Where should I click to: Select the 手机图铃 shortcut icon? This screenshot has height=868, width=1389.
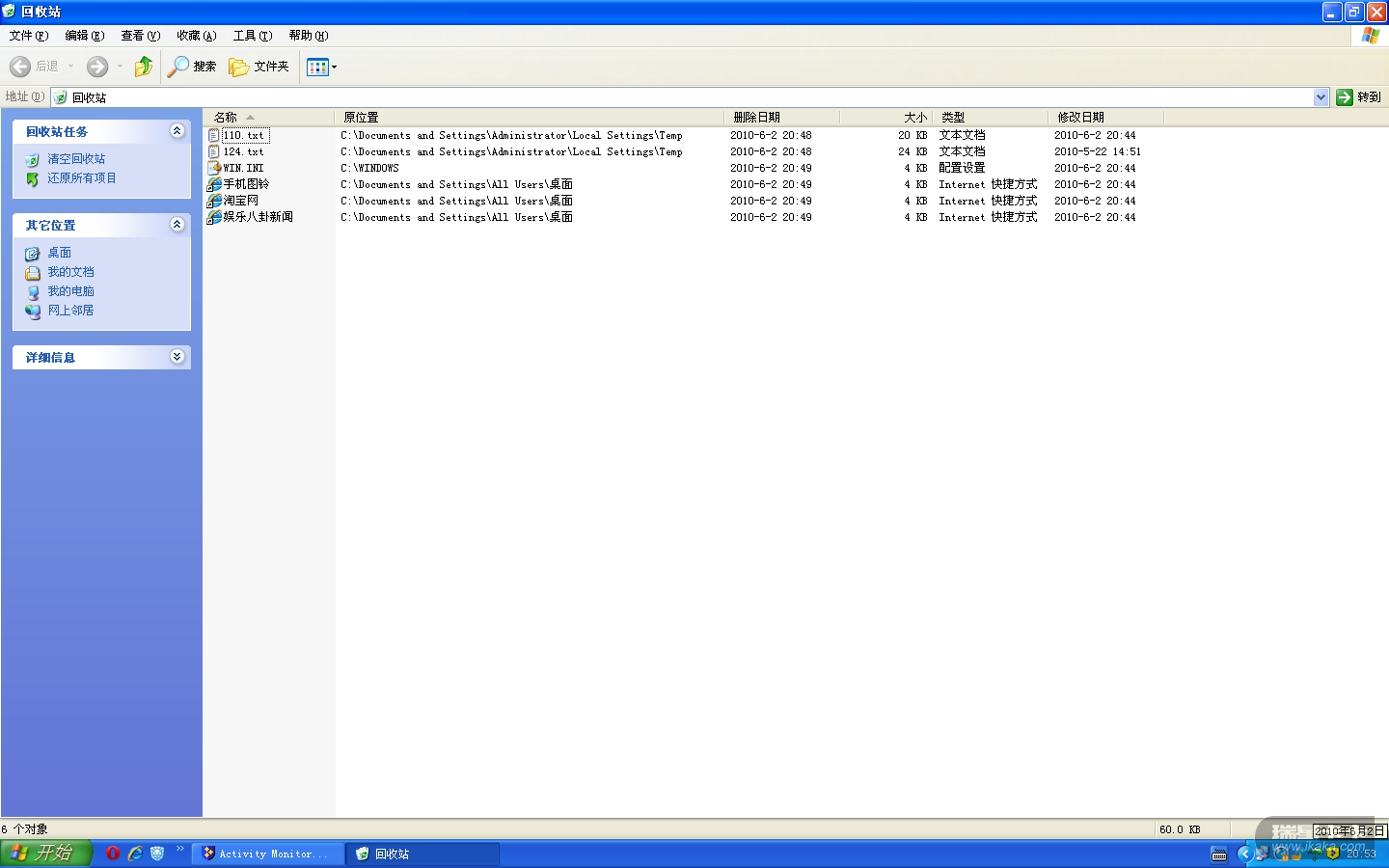pos(214,184)
